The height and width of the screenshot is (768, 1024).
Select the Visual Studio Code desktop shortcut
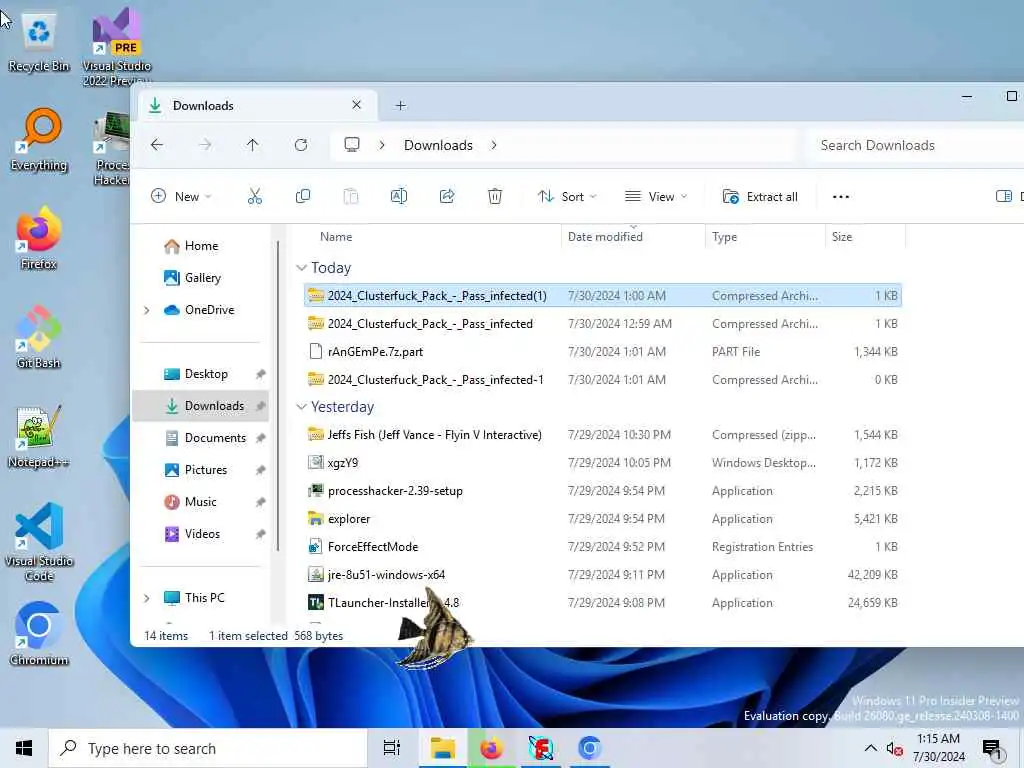click(x=39, y=542)
